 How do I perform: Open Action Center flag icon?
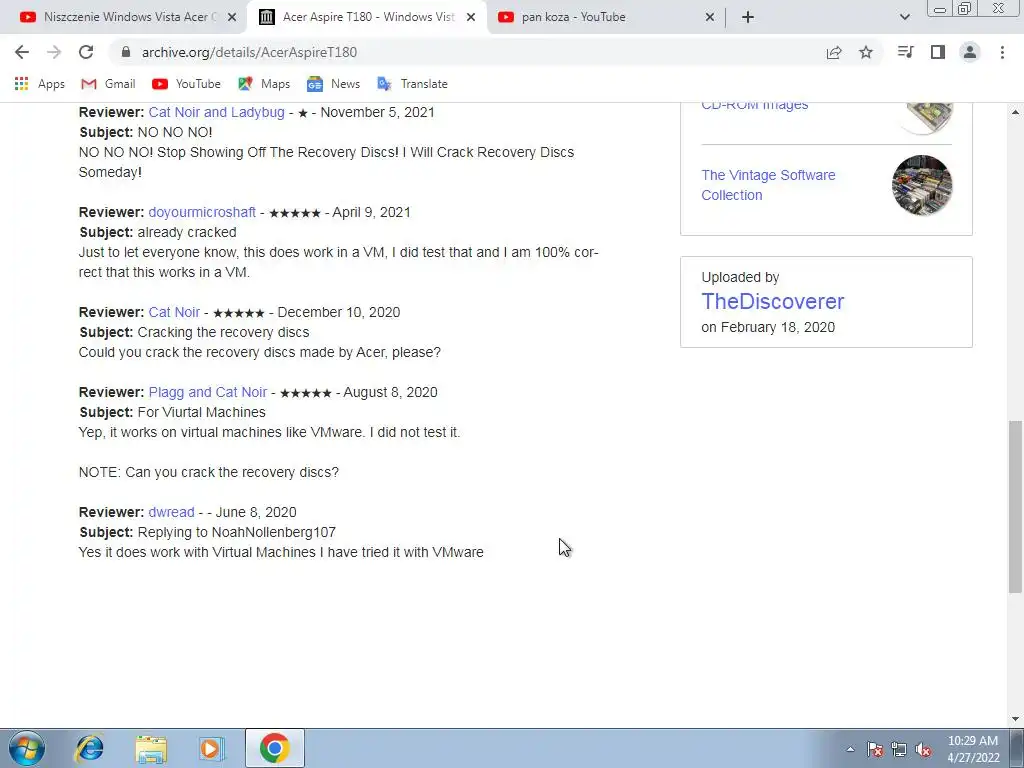pyautogui.click(x=875, y=749)
